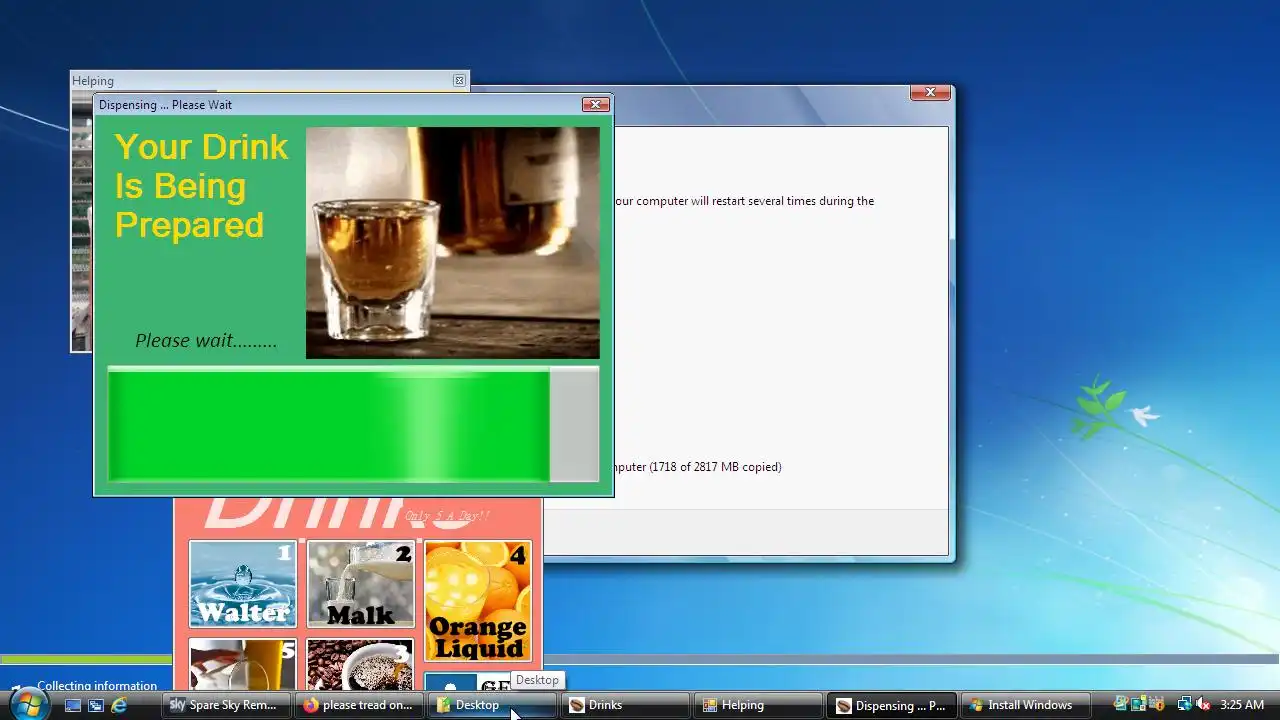Open the Desktop folder taskbar button
Screen dimensions: 1280x720
pos(494,705)
